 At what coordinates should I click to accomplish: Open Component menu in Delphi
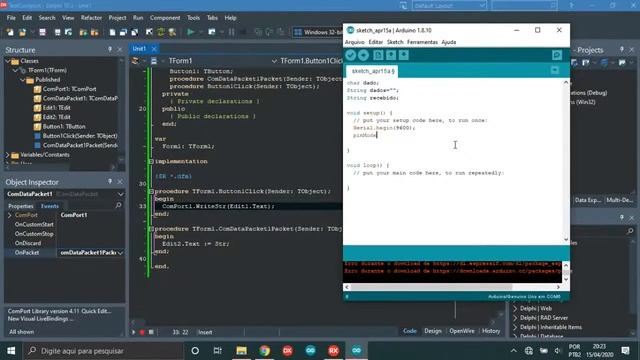[165, 18]
